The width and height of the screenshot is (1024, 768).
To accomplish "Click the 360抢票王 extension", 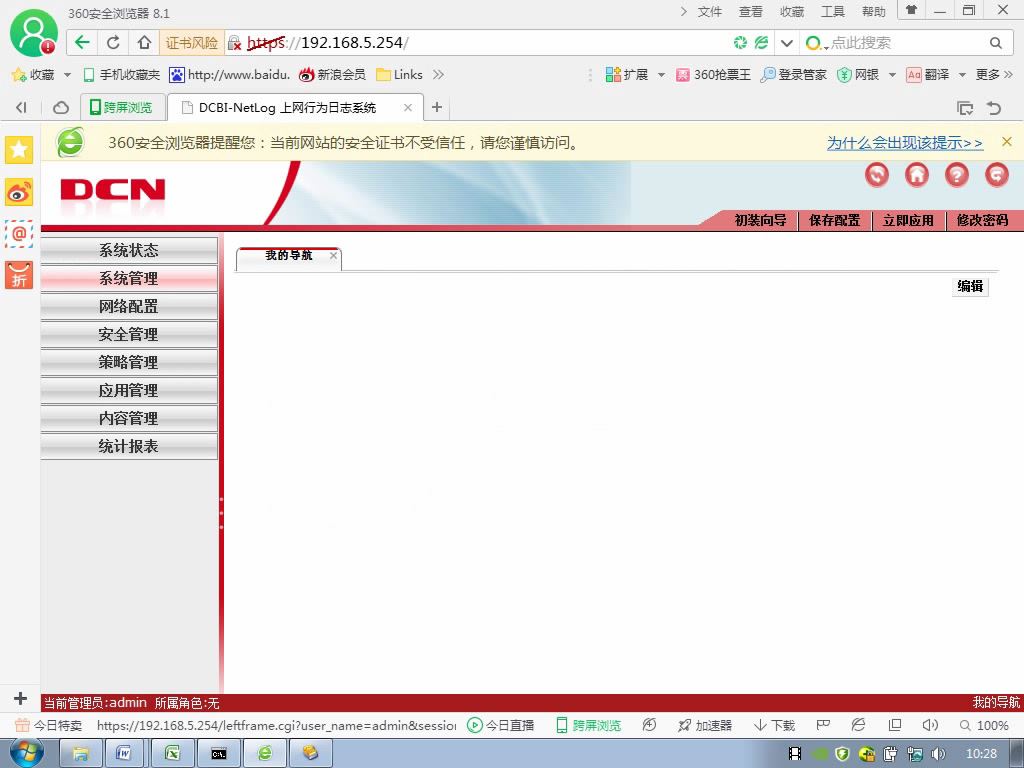I will pos(713,74).
